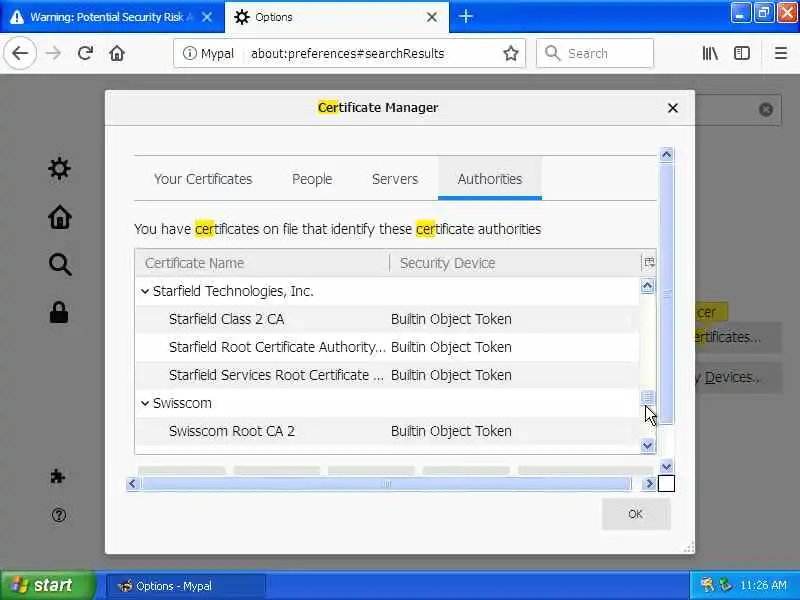Click the certificate list scroll down arrow
800x600 pixels.
point(647,446)
